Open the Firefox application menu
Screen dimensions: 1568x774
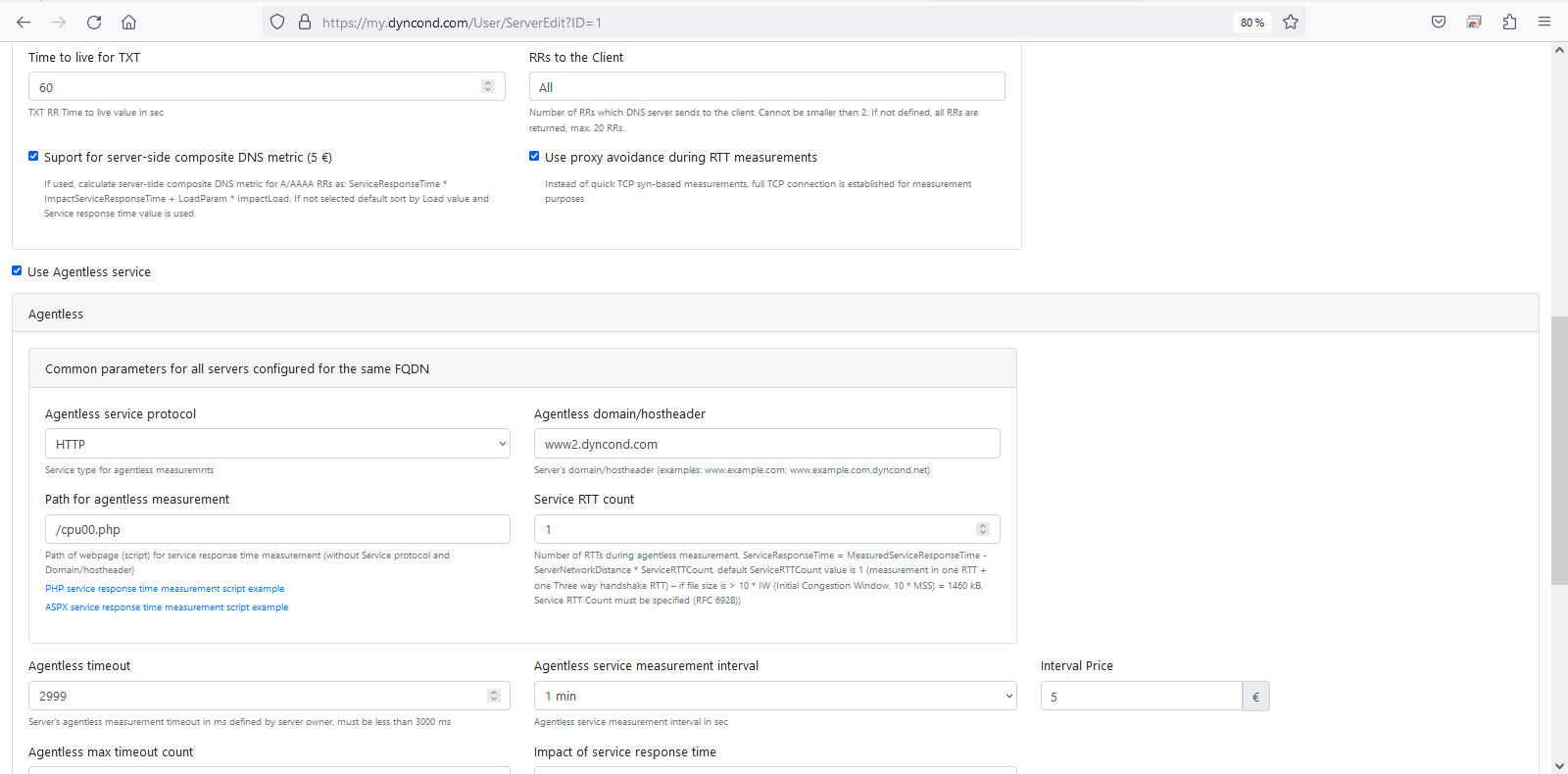pos(1544,22)
